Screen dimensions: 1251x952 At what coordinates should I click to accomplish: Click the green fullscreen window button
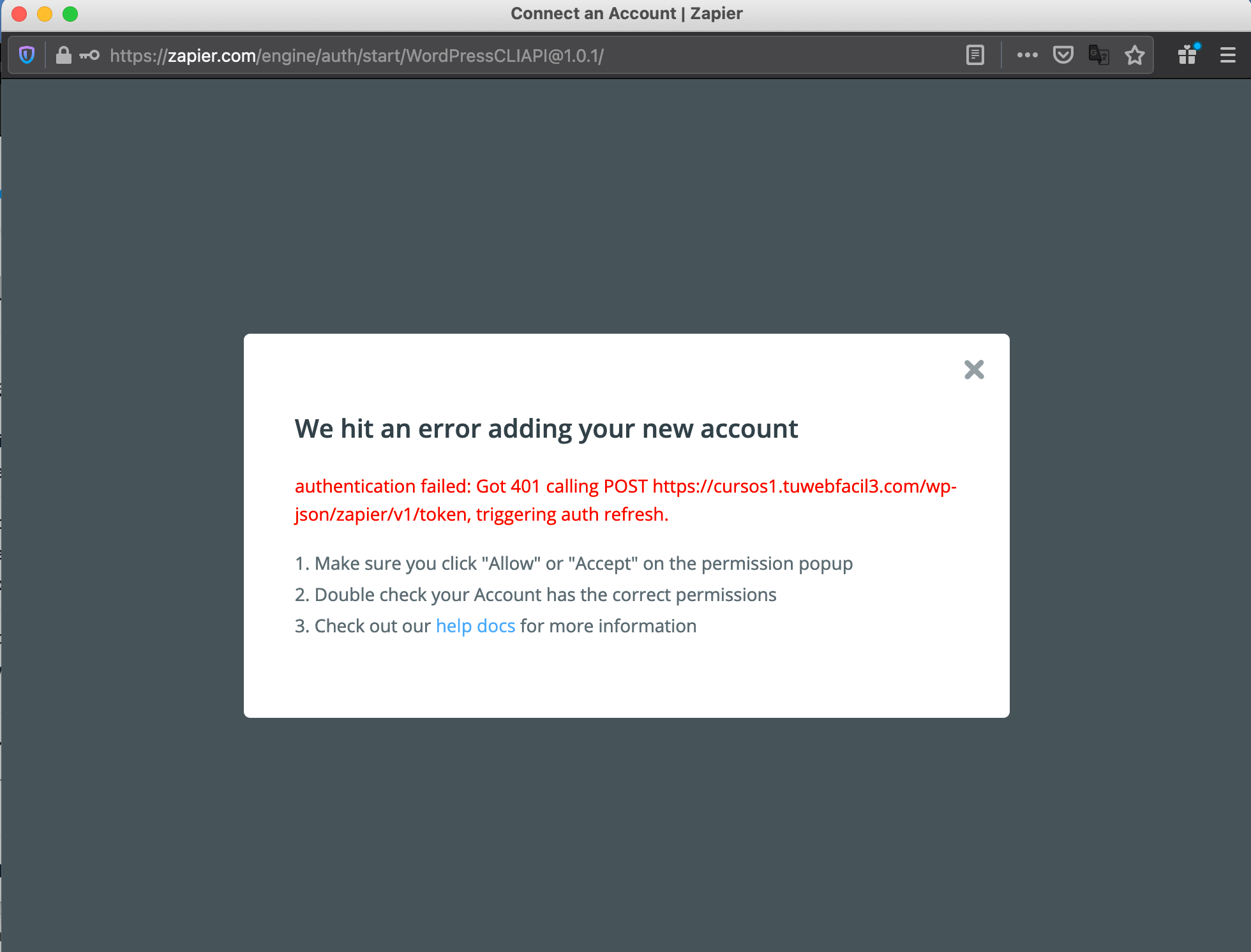click(x=70, y=13)
